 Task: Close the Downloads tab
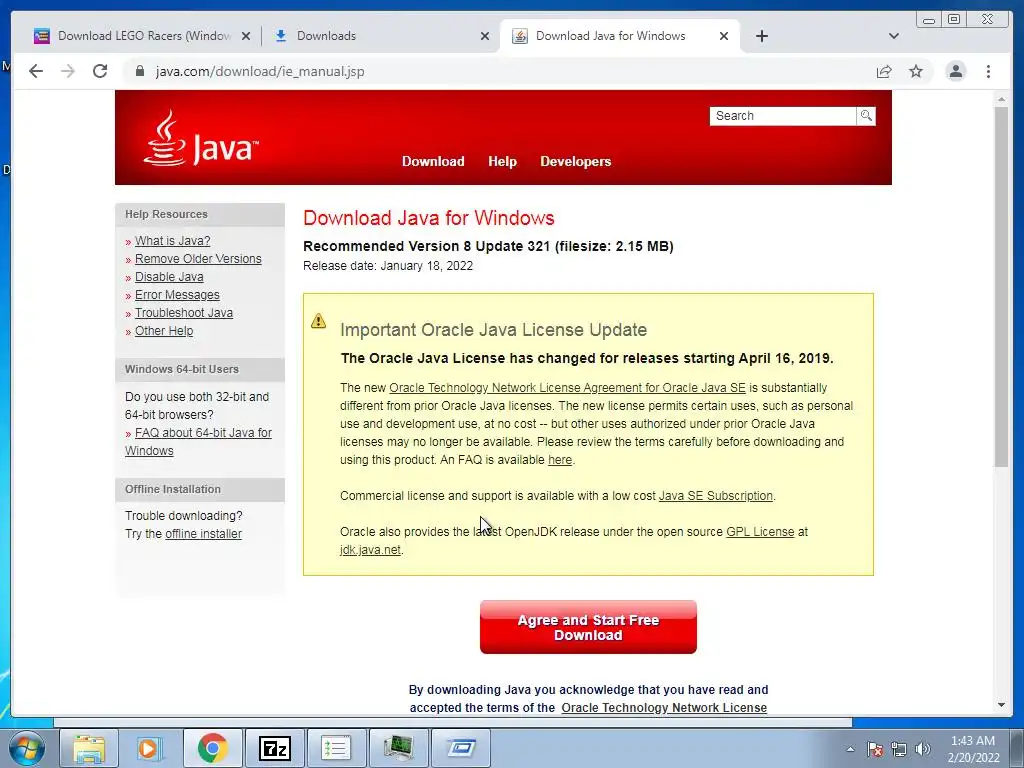[485, 37]
